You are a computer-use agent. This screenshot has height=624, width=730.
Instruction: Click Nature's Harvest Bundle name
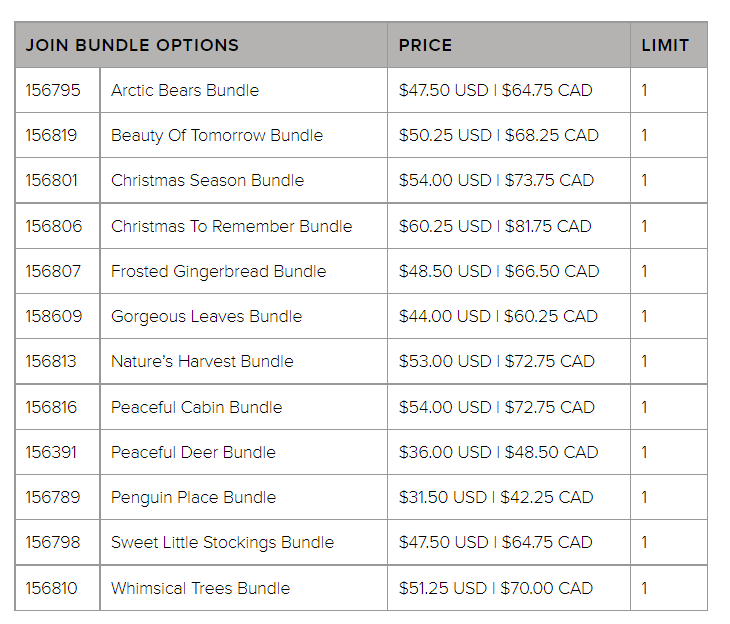(202, 361)
